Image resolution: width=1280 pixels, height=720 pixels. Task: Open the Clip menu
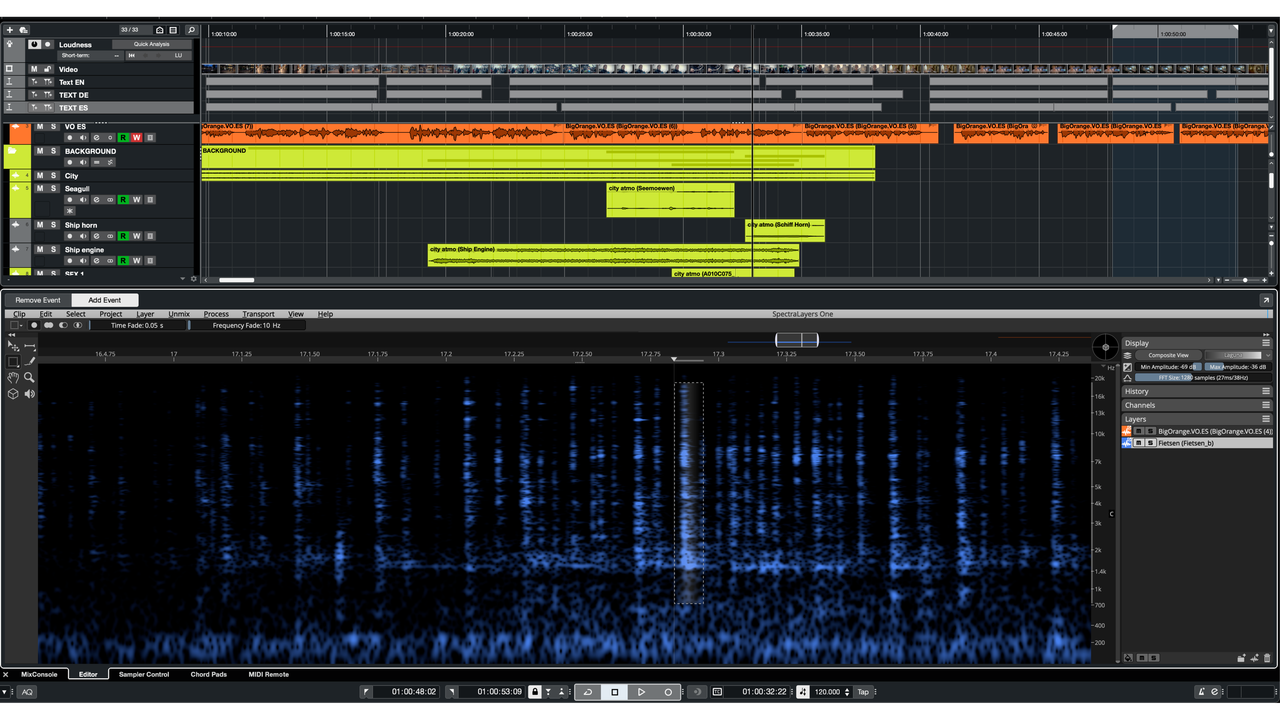tap(19, 314)
